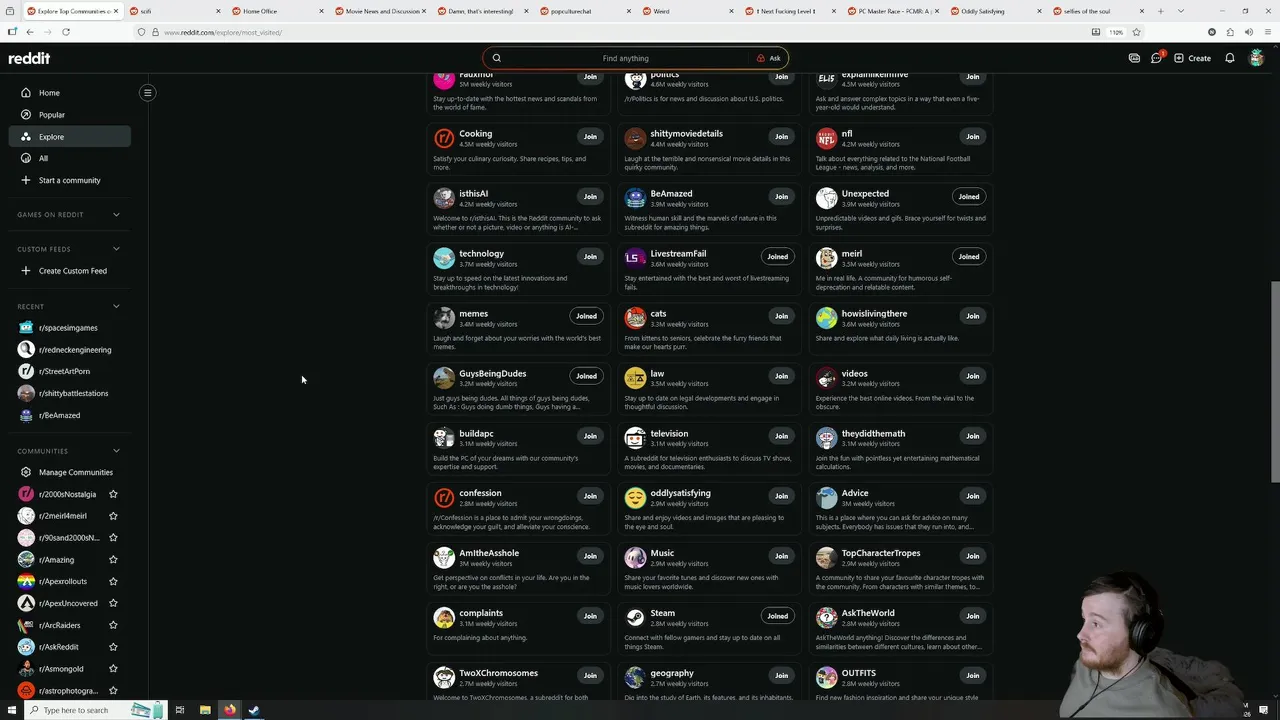This screenshot has width=1280, height=720.
Task: Join the AmItheAsshole community
Action: pyautogui.click(x=590, y=556)
